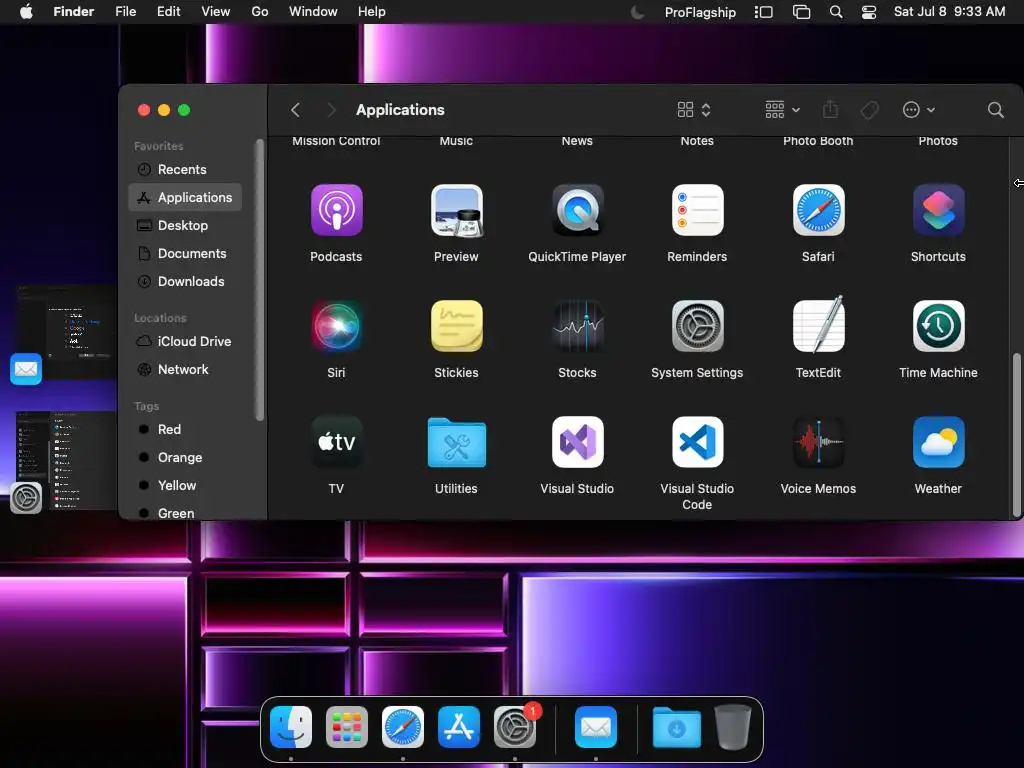Select the Yellow tag in sidebar
Screen dimensions: 1024x768
pos(185,486)
